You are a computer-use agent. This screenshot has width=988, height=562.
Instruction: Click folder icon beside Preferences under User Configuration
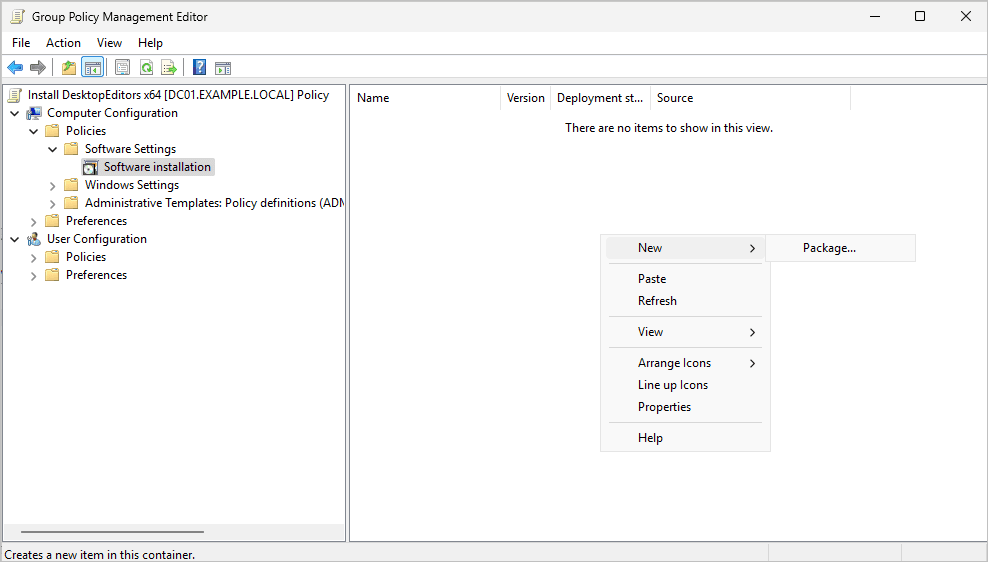pyautogui.click(x=52, y=275)
